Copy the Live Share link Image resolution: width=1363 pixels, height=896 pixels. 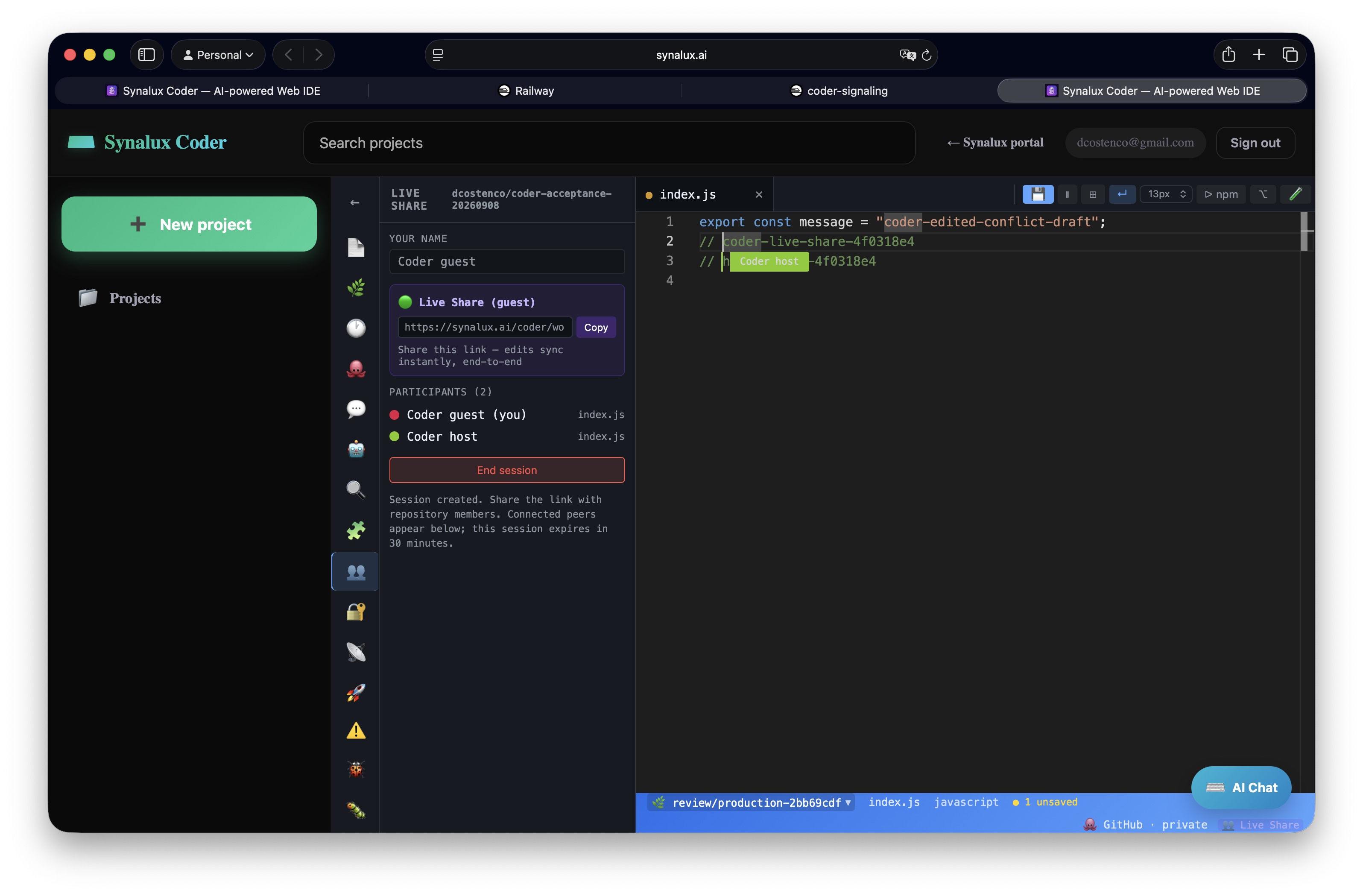click(x=596, y=327)
